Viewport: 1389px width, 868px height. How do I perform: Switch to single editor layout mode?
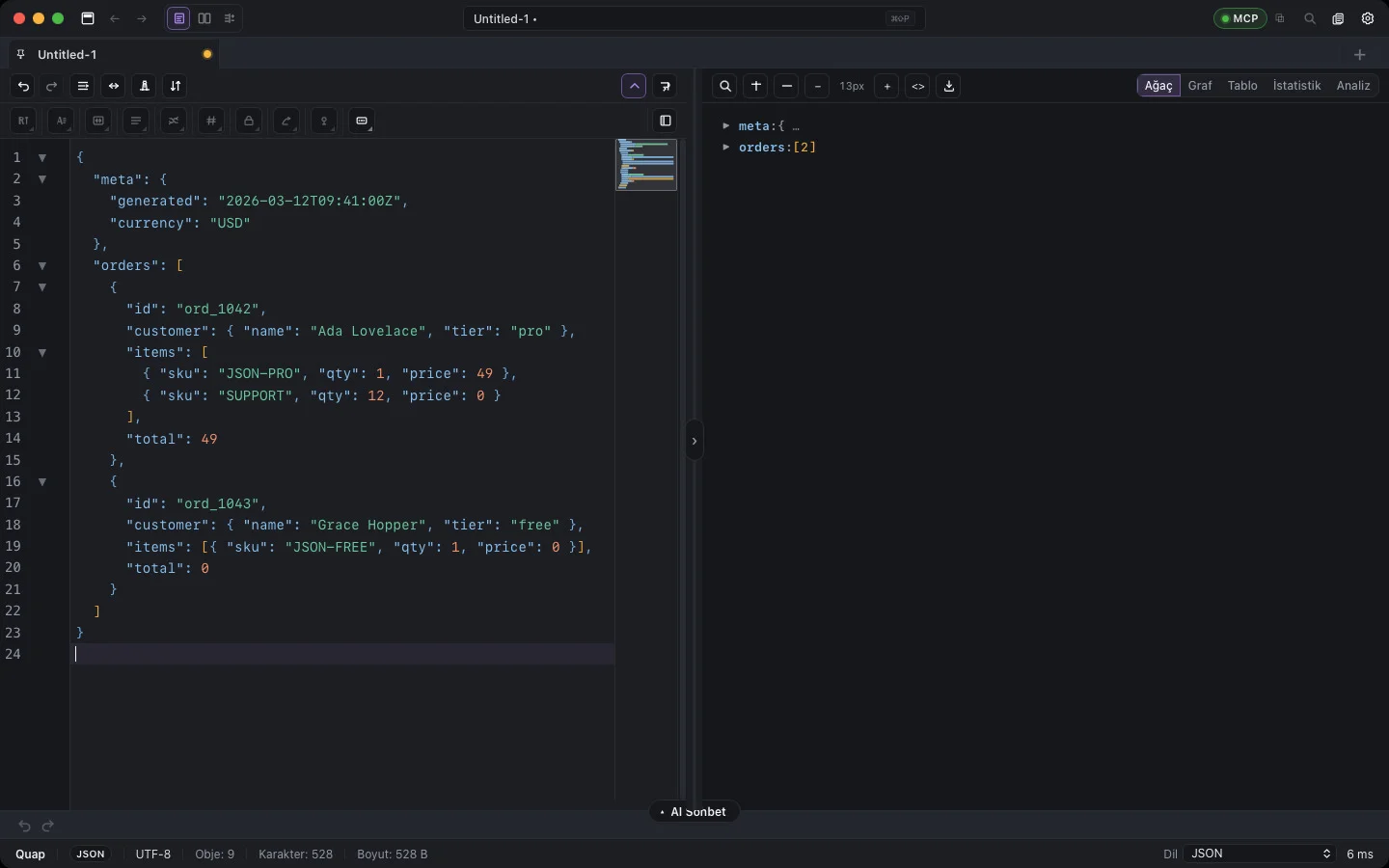pyautogui.click(x=179, y=18)
